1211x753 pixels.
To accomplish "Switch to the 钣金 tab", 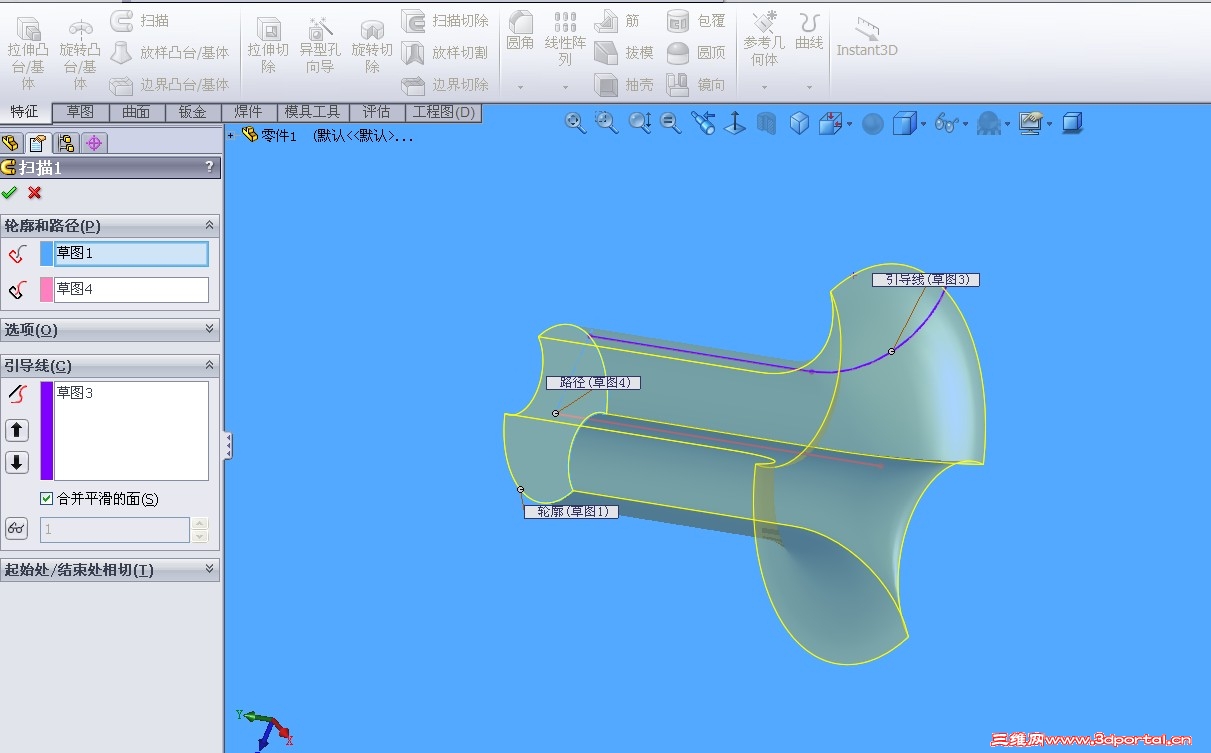I will point(192,112).
